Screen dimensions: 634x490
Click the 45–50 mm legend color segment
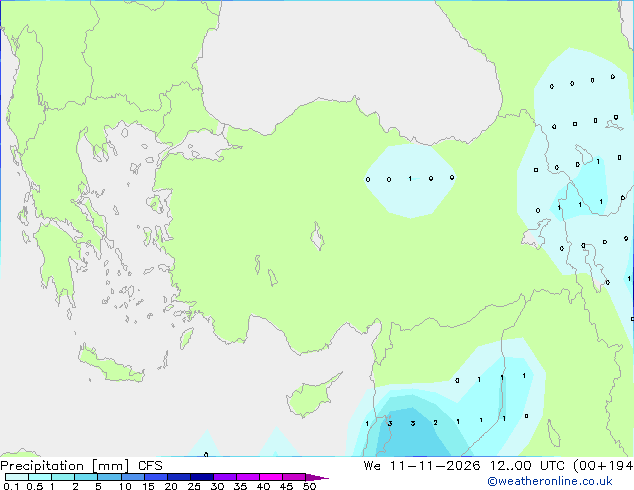coord(294,477)
